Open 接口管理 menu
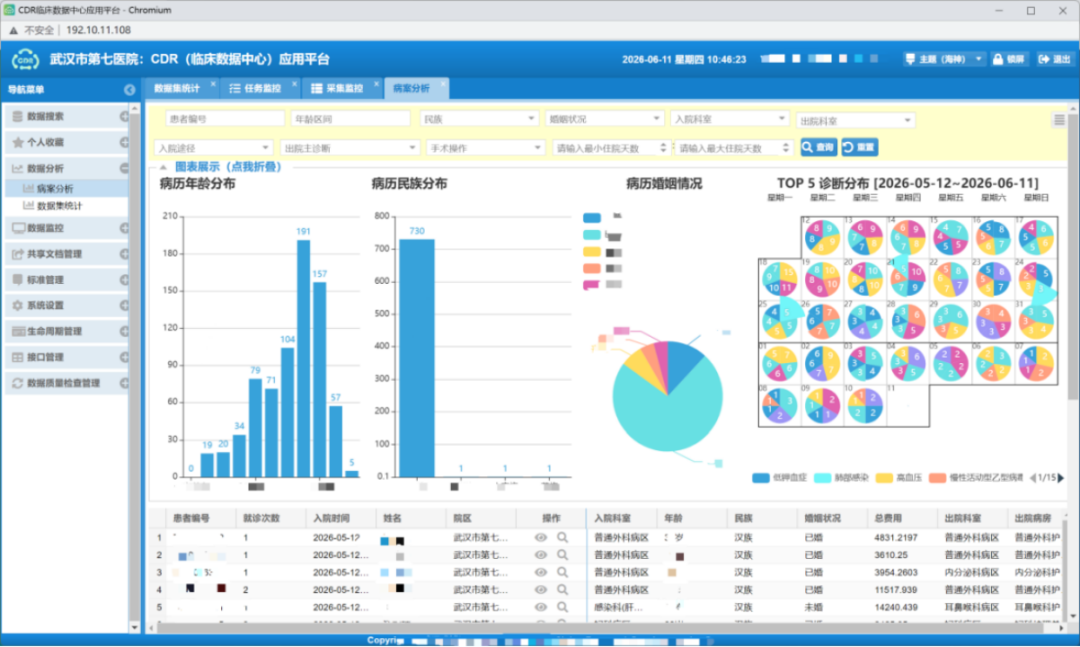This screenshot has height=647, width=1080. [x=66, y=357]
